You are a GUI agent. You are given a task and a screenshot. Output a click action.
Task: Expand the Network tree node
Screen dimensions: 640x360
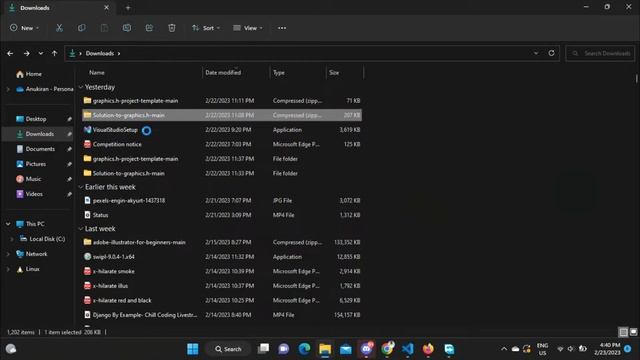click(x=8, y=254)
